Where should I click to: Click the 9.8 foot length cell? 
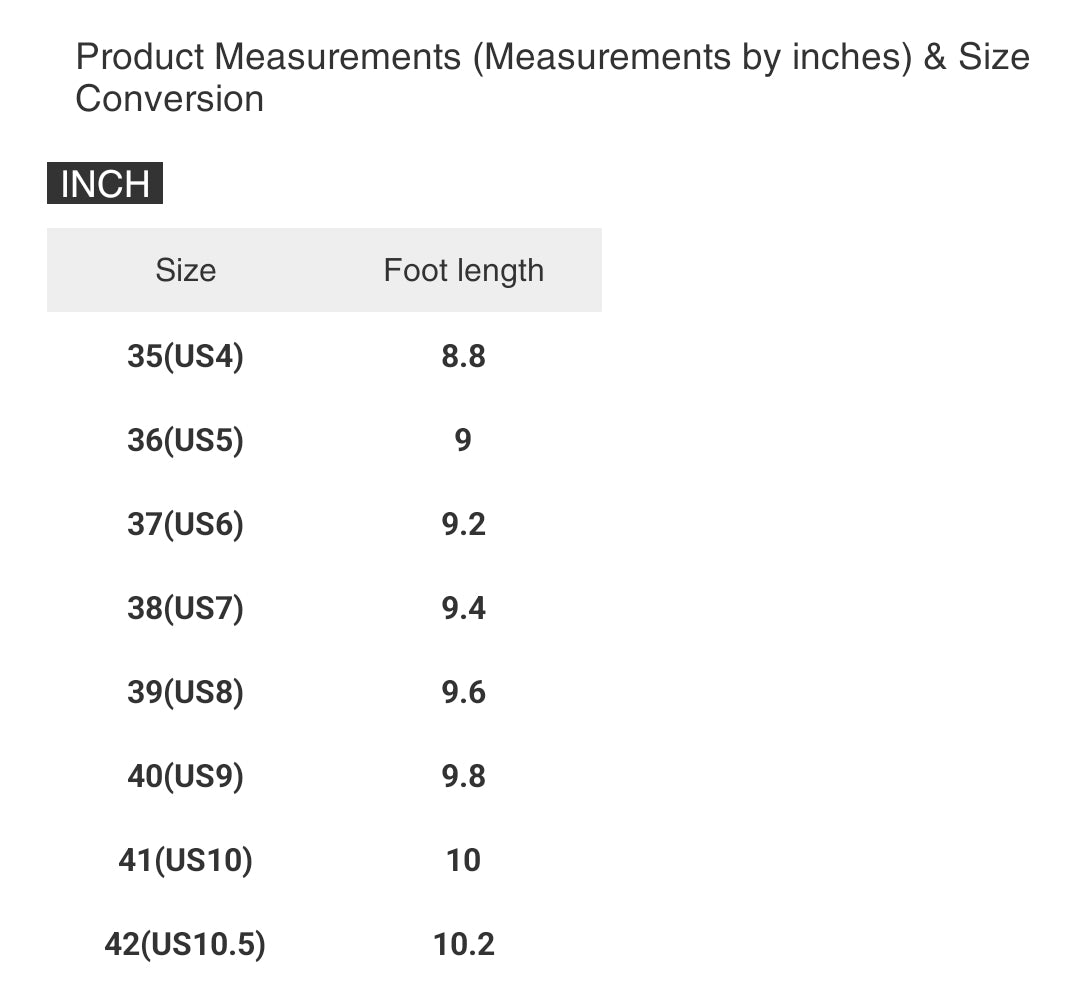click(463, 776)
